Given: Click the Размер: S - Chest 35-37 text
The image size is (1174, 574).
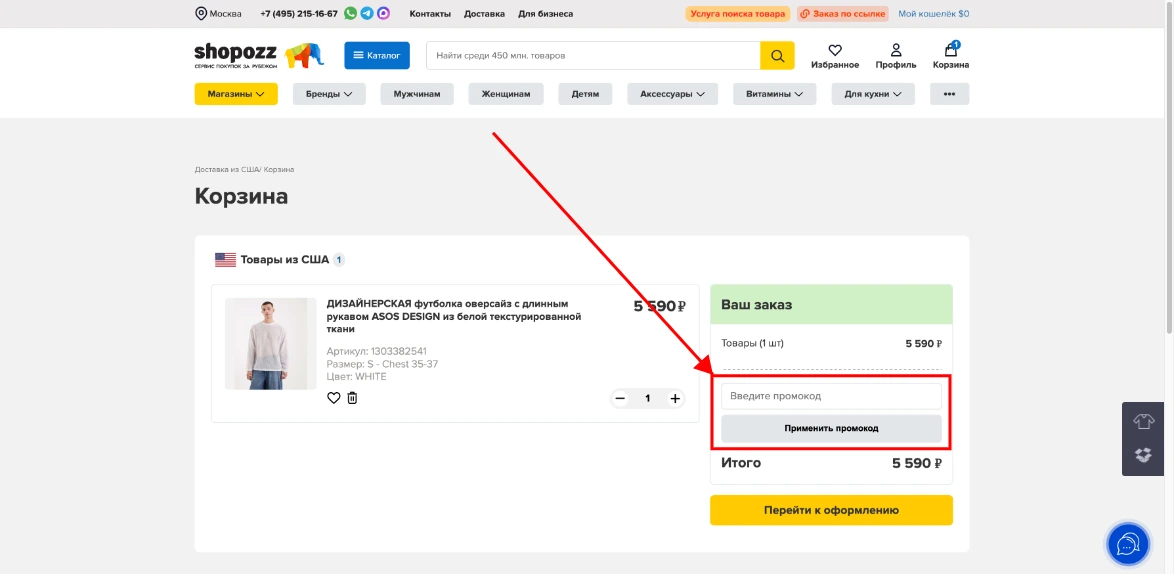Looking at the screenshot, I should point(383,364).
